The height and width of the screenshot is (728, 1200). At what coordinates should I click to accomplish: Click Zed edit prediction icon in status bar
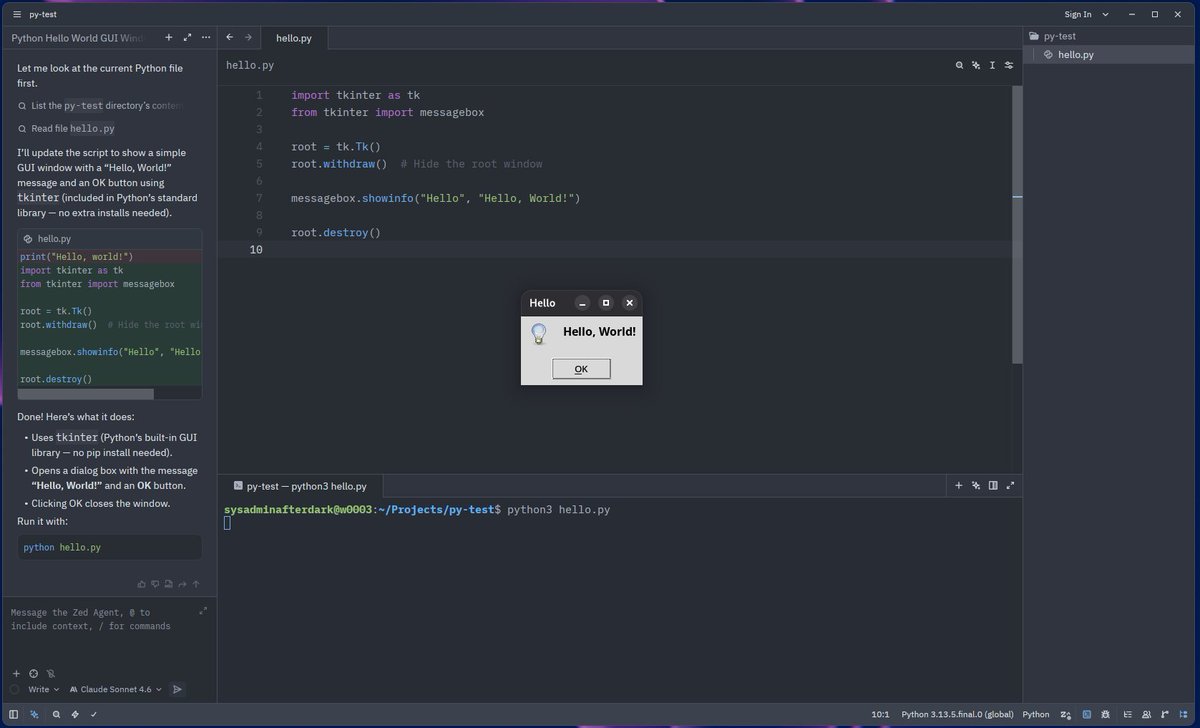tap(1066, 714)
